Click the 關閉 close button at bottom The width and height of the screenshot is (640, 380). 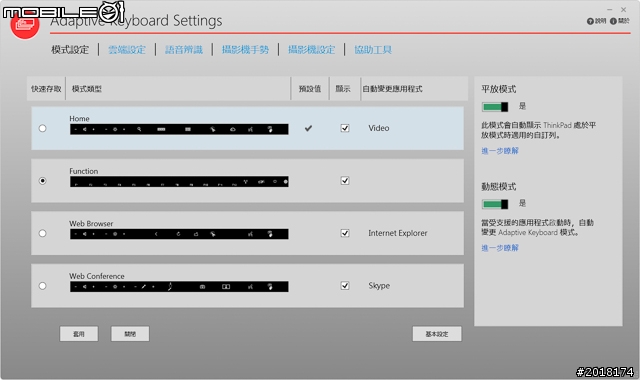coord(130,333)
